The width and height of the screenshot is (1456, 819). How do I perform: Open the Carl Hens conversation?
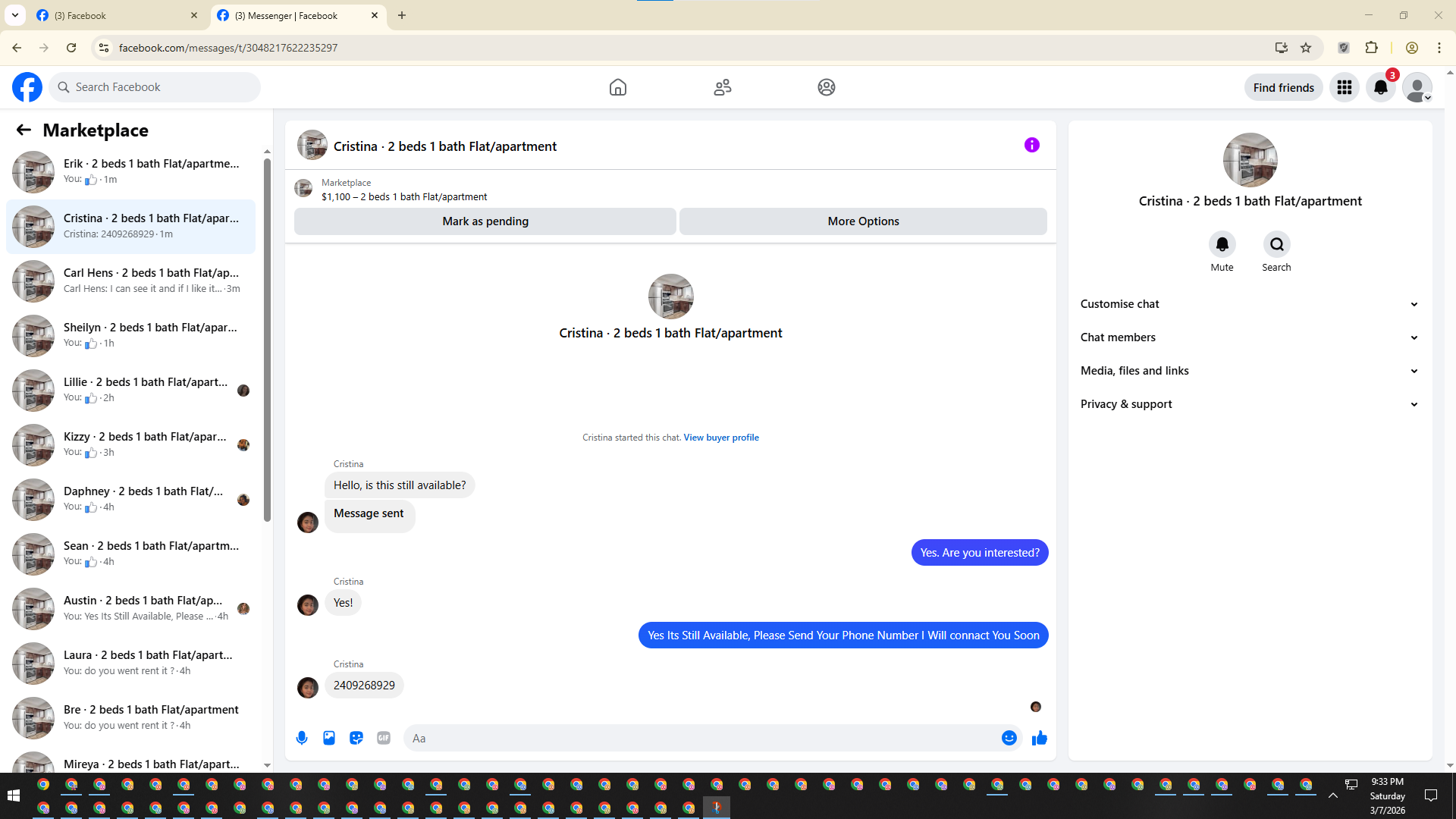pos(131,281)
